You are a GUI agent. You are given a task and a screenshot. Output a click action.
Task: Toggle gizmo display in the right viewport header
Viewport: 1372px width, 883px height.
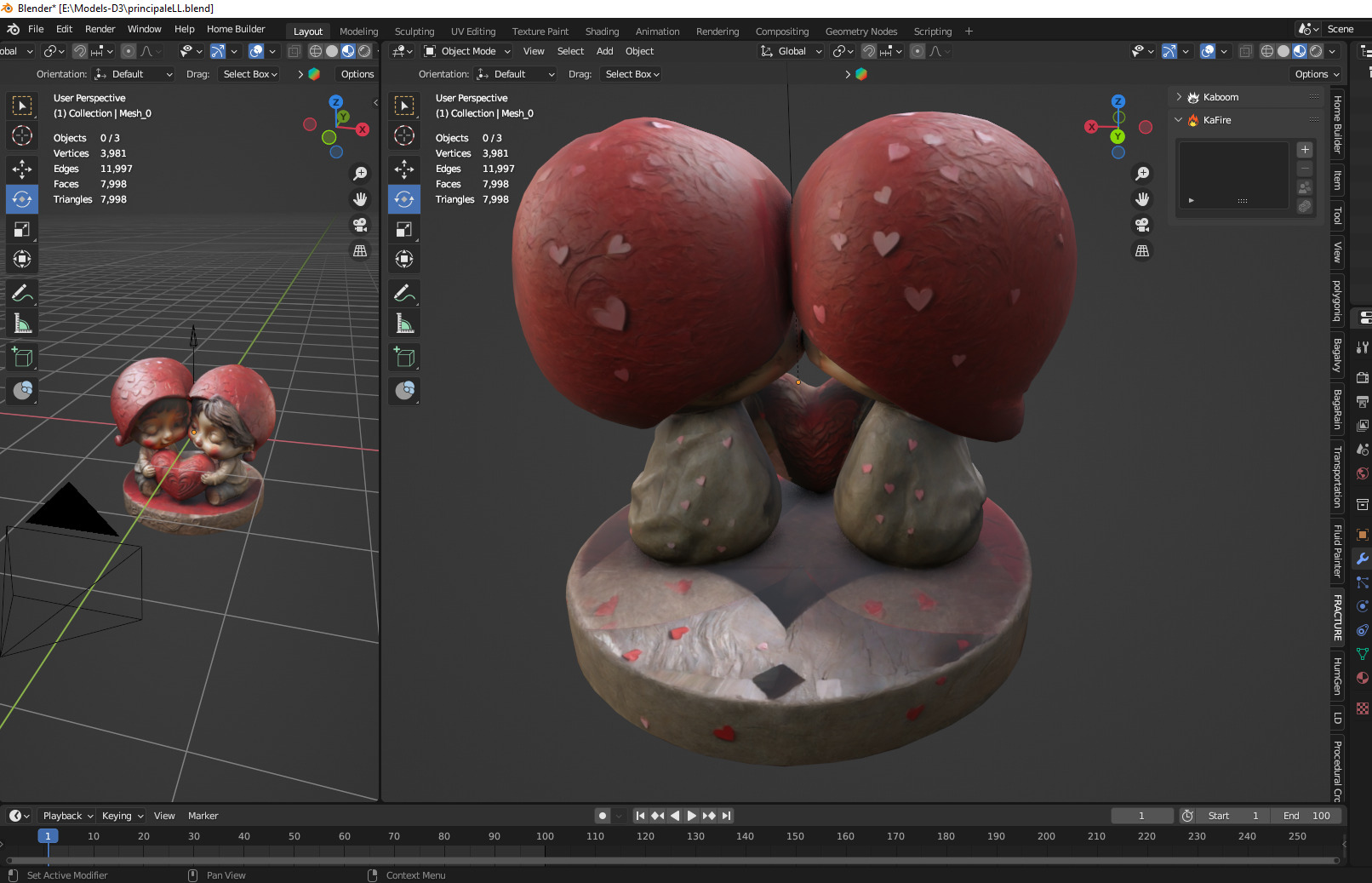(x=1169, y=51)
